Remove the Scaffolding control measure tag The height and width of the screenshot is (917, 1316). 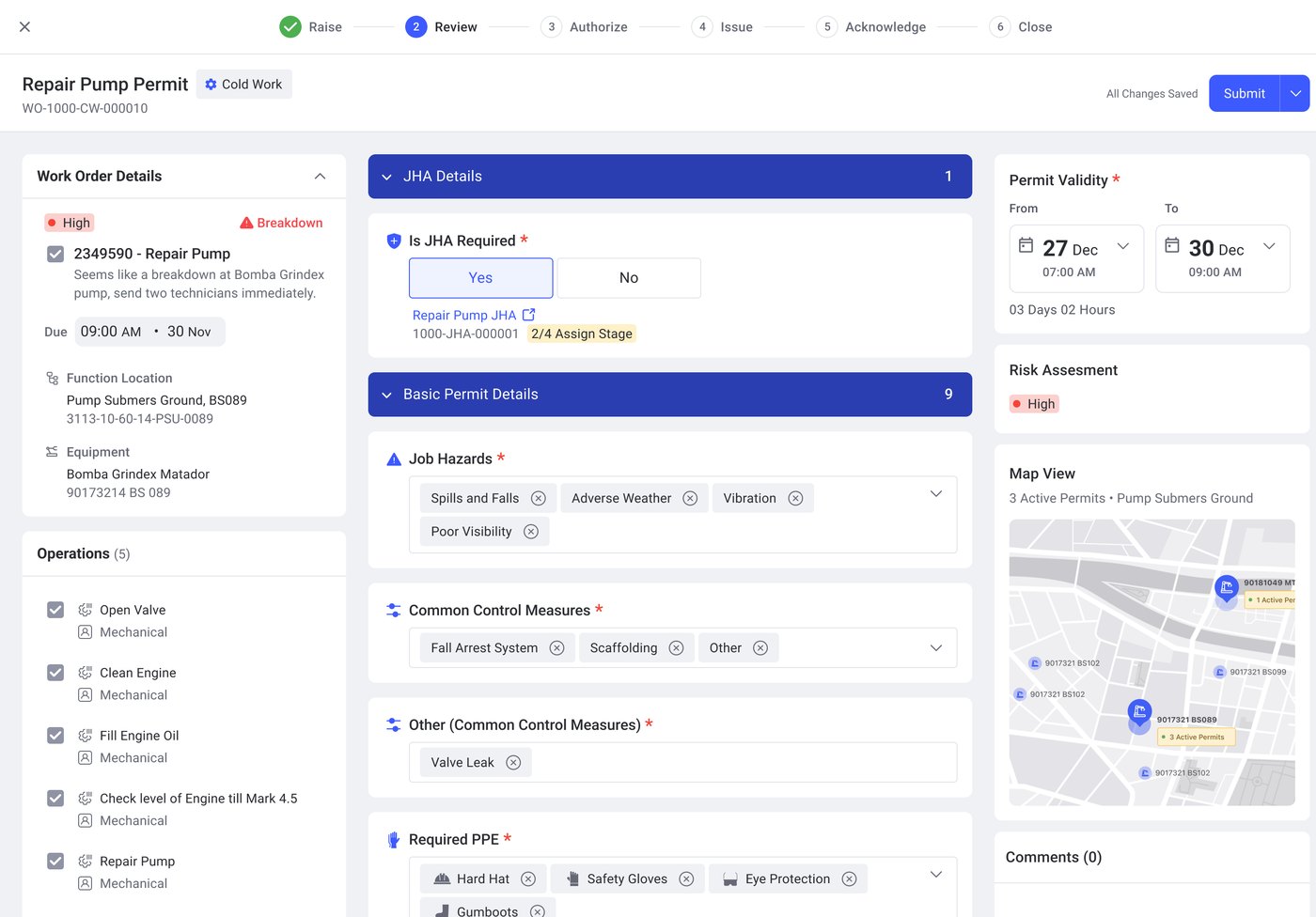(x=676, y=648)
